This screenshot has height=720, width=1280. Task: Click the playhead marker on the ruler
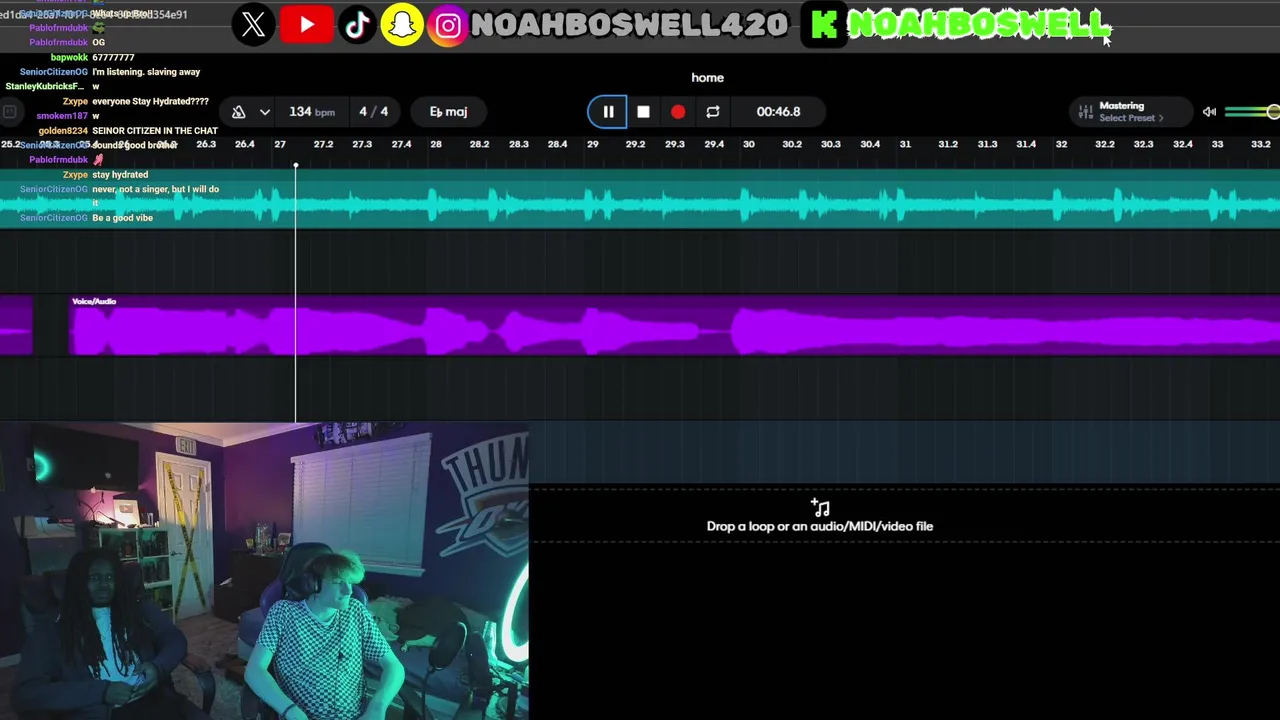[295, 164]
